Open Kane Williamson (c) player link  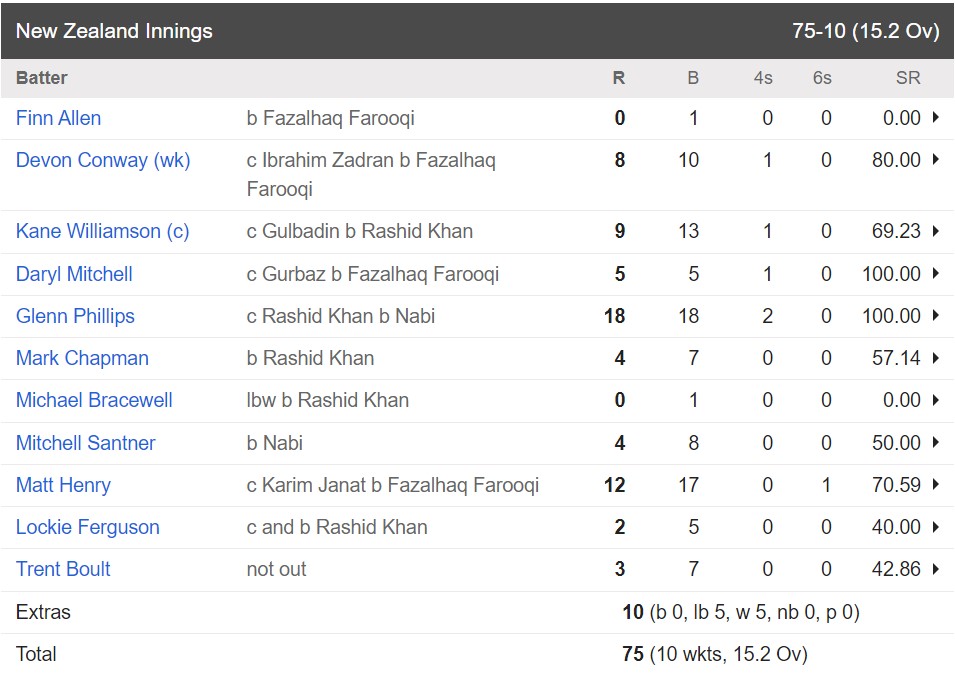pyautogui.click(x=102, y=231)
